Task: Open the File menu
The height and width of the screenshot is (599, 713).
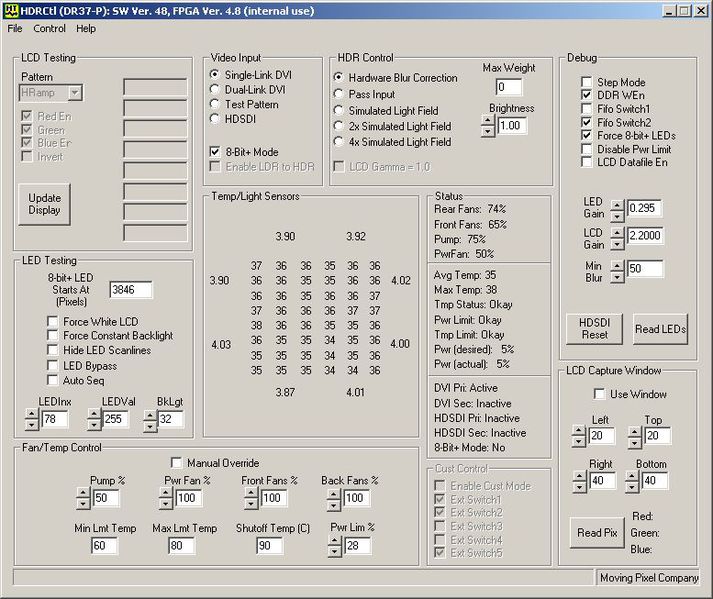Action: [x=14, y=28]
